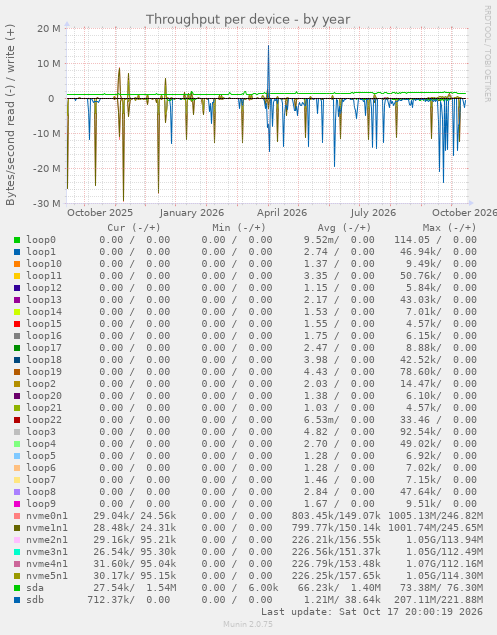Click the loop10 orange color swatch
The height and width of the screenshot is (635, 497).
coord(17,264)
